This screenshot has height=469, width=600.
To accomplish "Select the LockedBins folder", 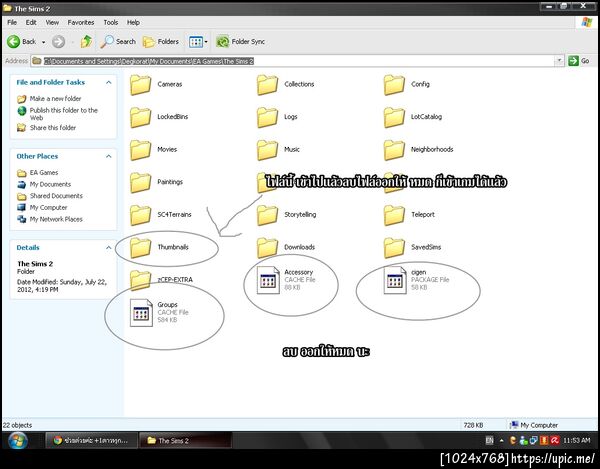I will (x=159, y=117).
